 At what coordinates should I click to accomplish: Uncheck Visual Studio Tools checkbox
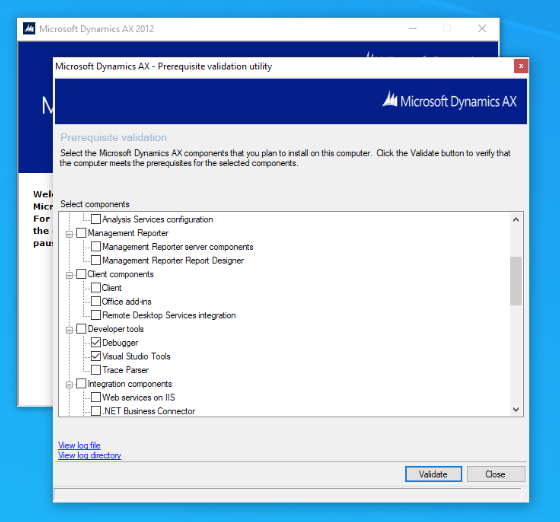coord(96,356)
